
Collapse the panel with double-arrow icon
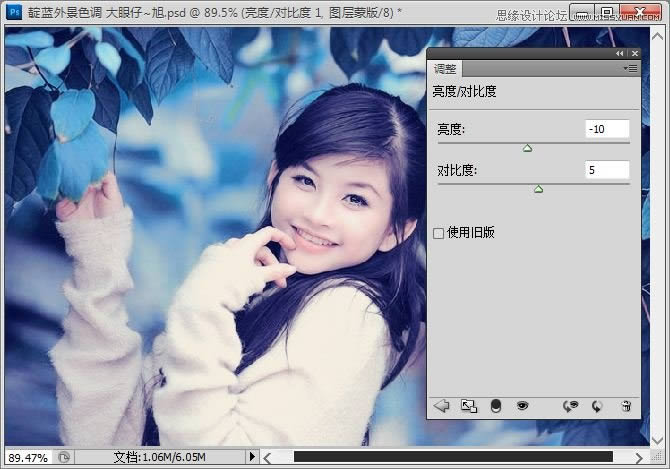[619, 52]
